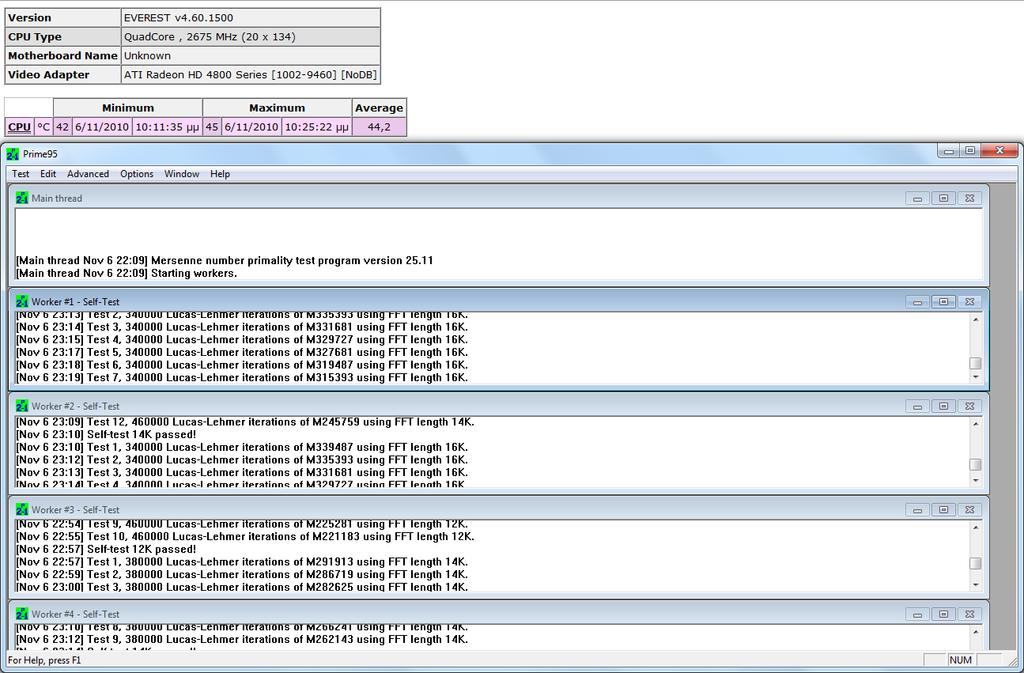Click the Worker #2 window icon
Image resolution: width=1024 pixels, height=673 pixels.
coord(22,406)
